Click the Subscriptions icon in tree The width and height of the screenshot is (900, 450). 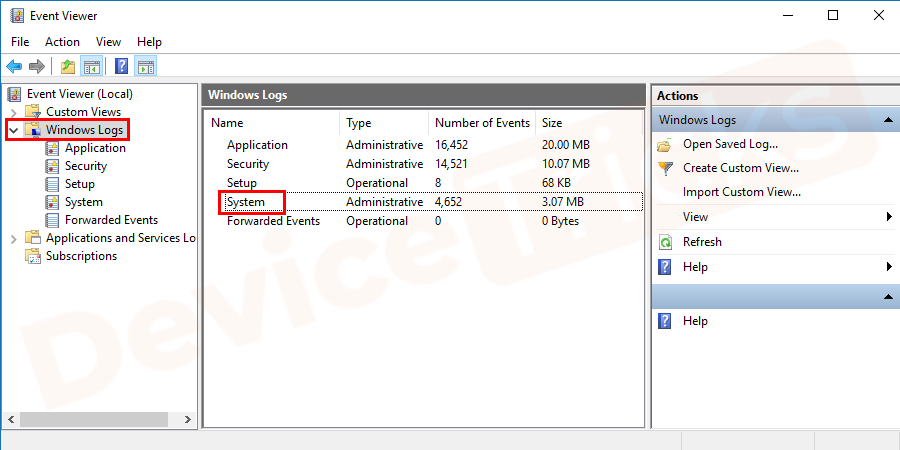tap(33, 256)
